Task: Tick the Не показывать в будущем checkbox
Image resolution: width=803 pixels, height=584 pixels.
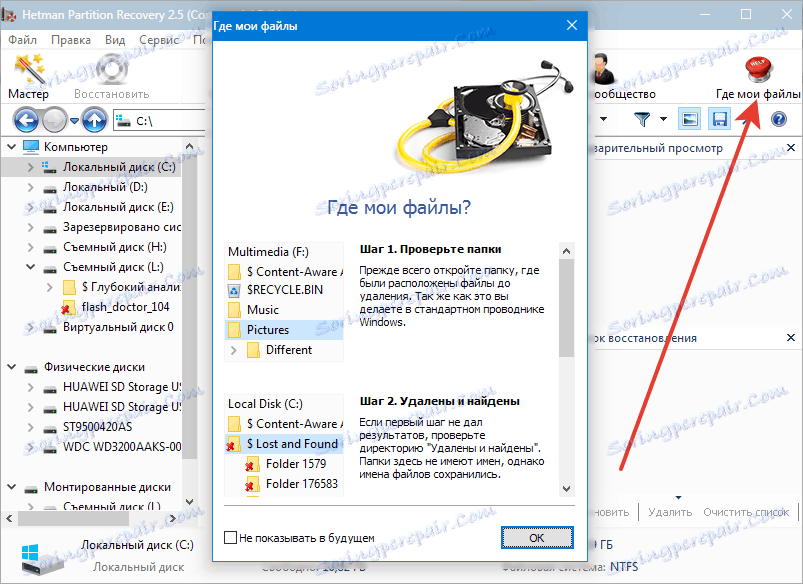Action: (x=230, y=537)
